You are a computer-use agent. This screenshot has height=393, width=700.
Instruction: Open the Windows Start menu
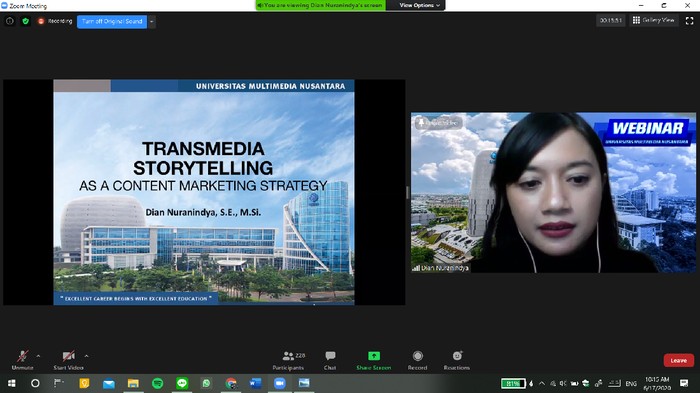coord(12,383)
